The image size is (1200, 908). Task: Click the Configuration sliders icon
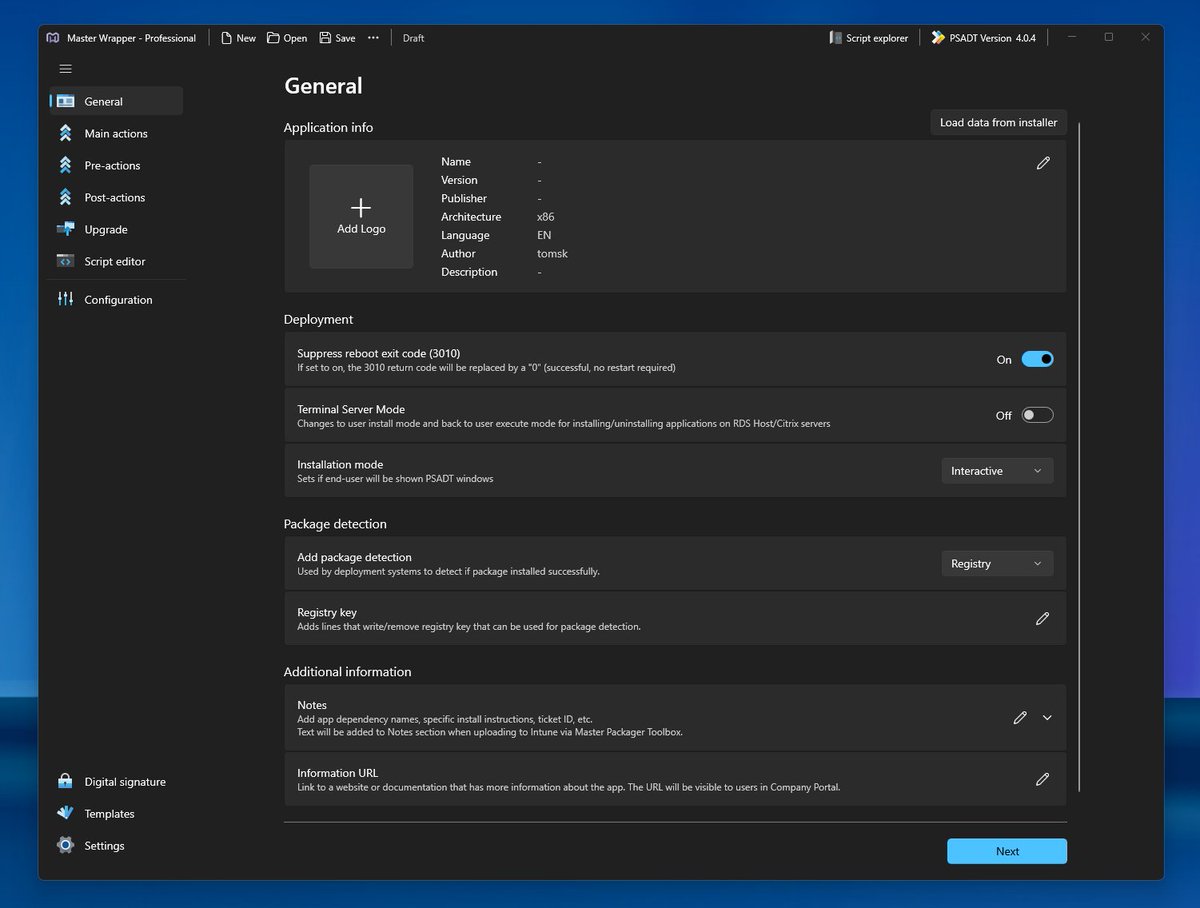click(65, 299)
